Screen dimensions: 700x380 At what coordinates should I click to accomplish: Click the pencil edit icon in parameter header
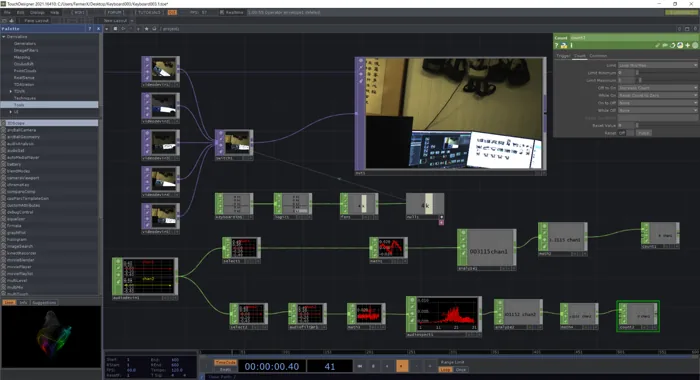658,46
